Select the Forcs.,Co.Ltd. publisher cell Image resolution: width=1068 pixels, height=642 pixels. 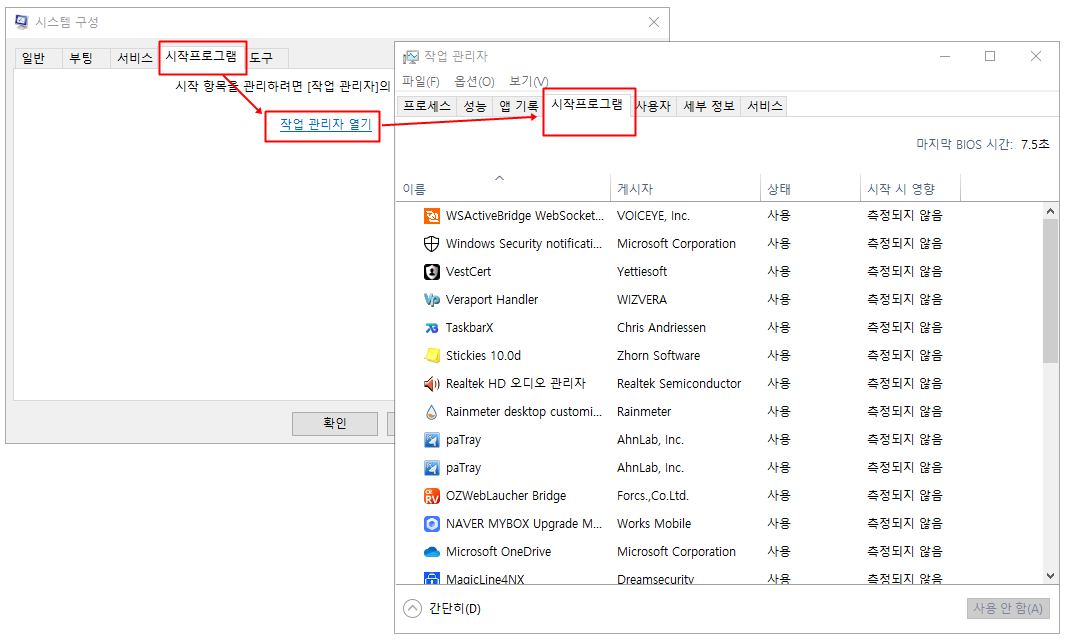click(x=653, y=496)
